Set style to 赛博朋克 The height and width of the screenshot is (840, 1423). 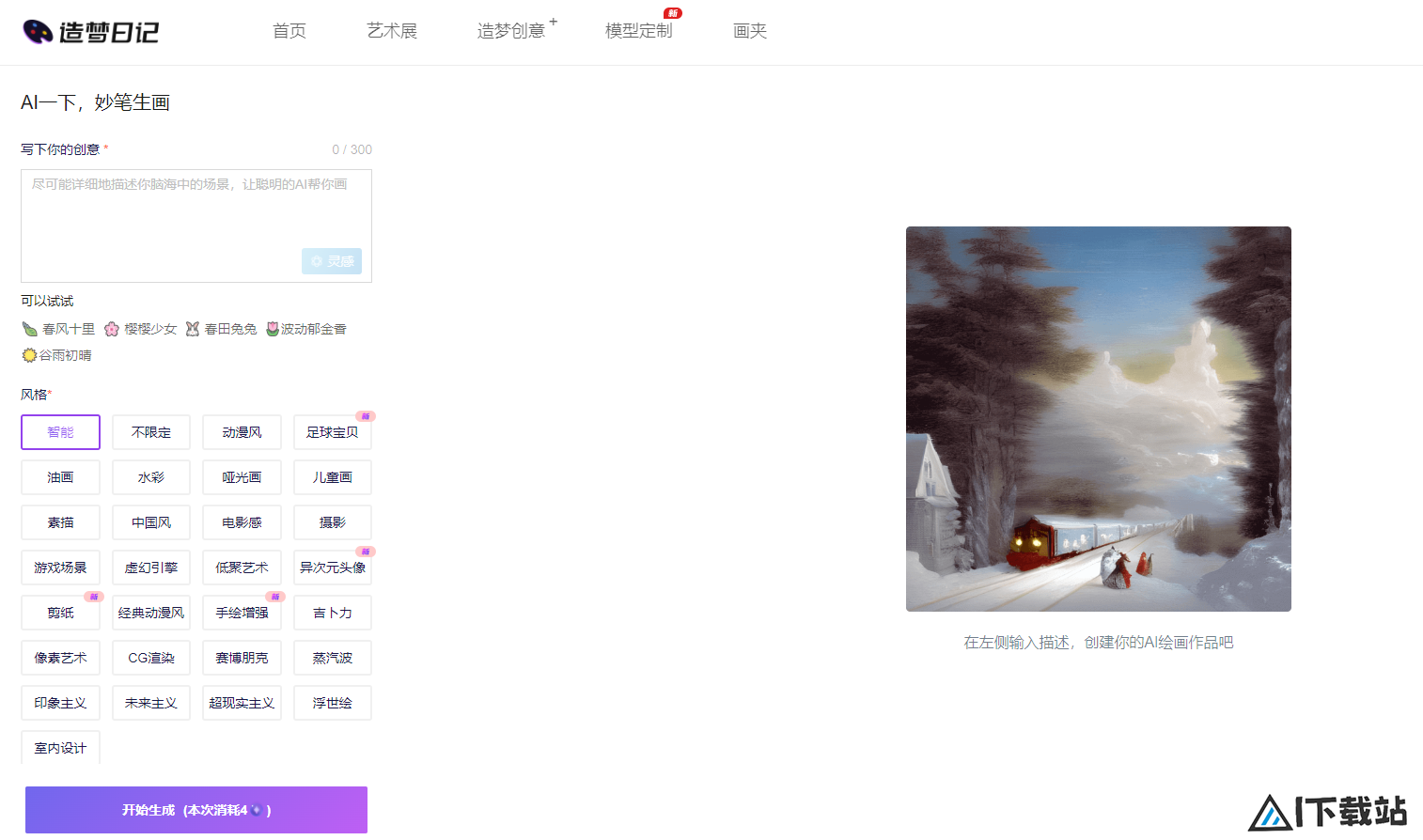[242, 658]
